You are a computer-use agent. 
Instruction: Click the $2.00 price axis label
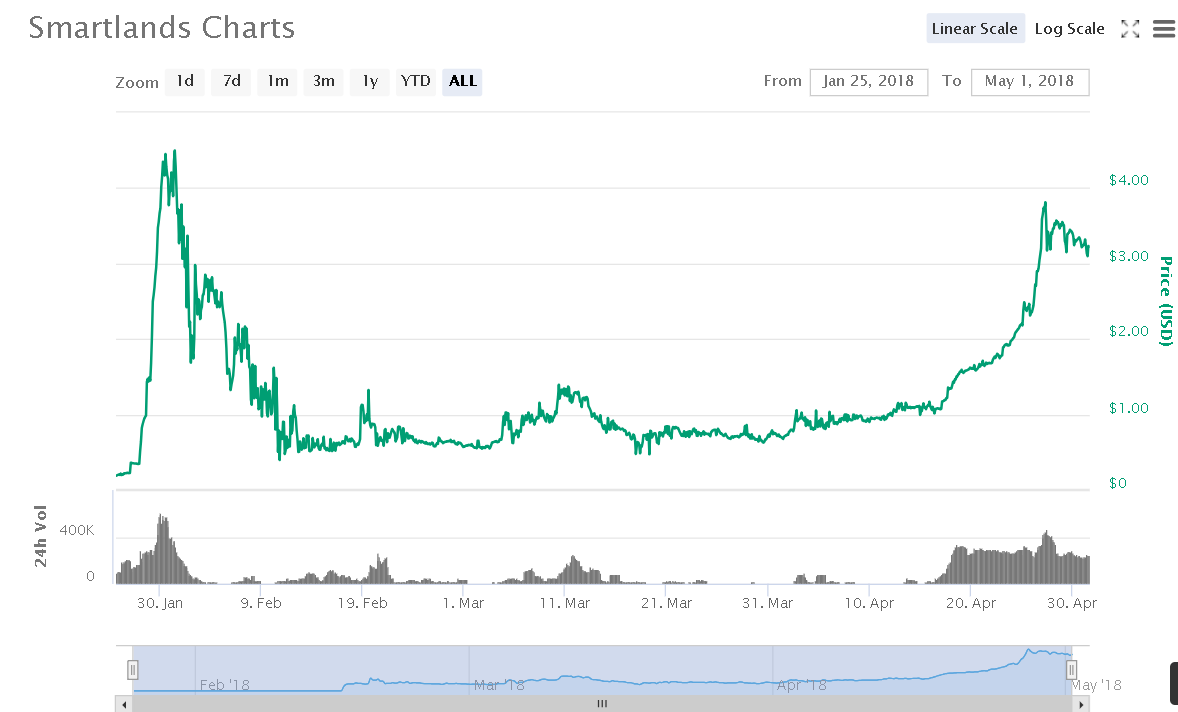point(1128,331)
